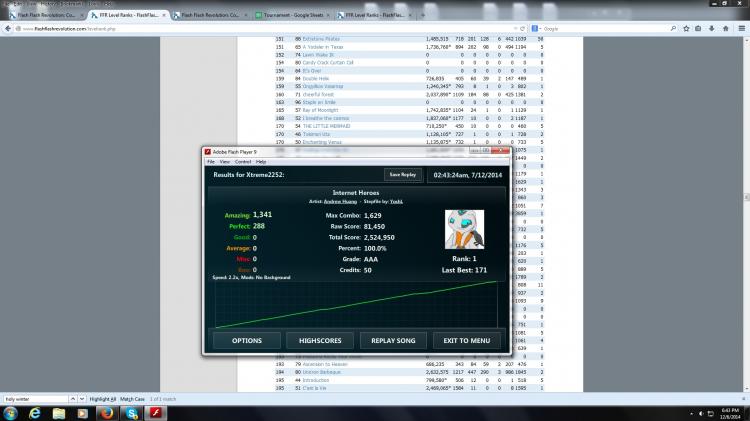Click the Save Replay button

(x=403, y=175)
